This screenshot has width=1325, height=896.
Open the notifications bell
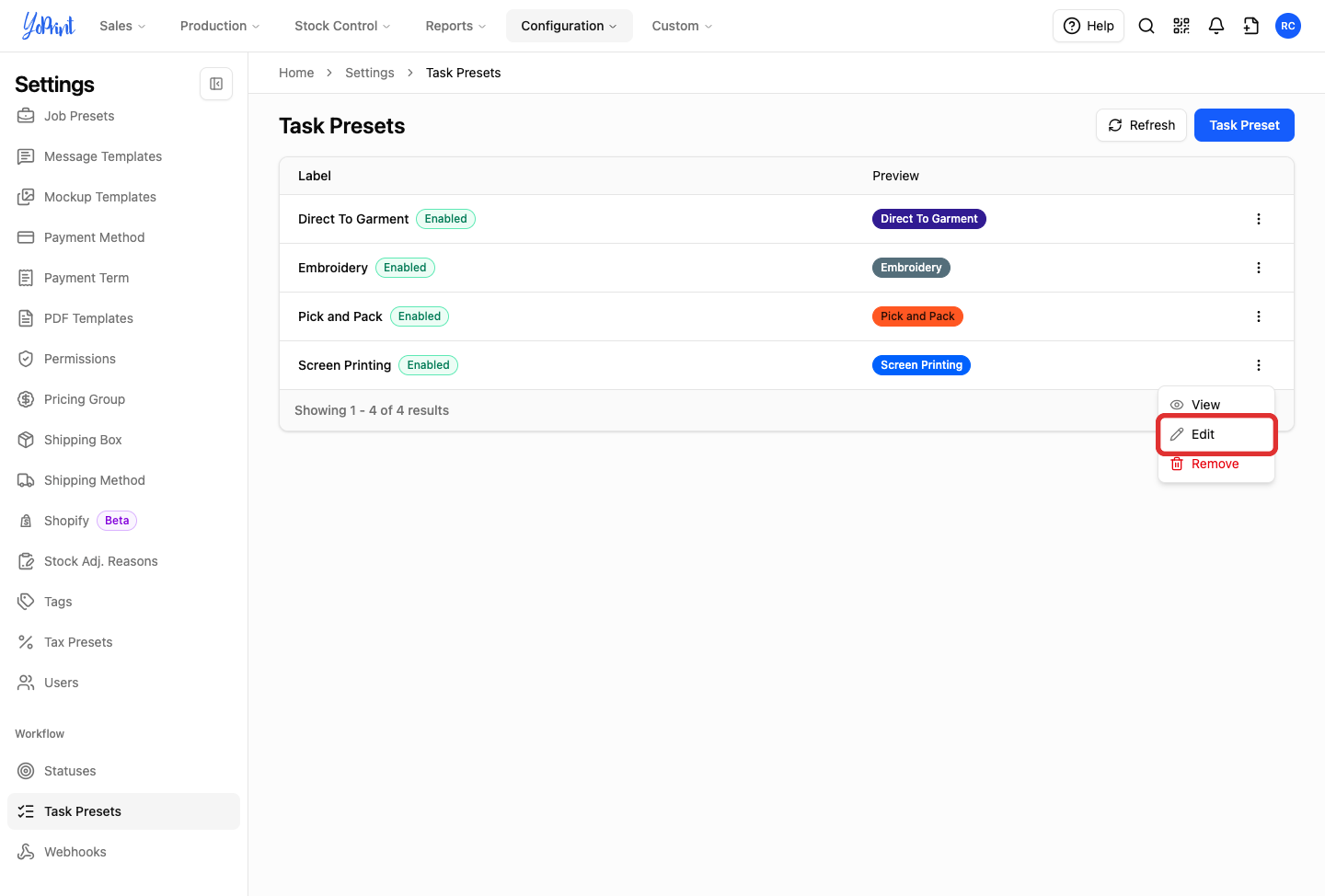tap(1216, 26)
